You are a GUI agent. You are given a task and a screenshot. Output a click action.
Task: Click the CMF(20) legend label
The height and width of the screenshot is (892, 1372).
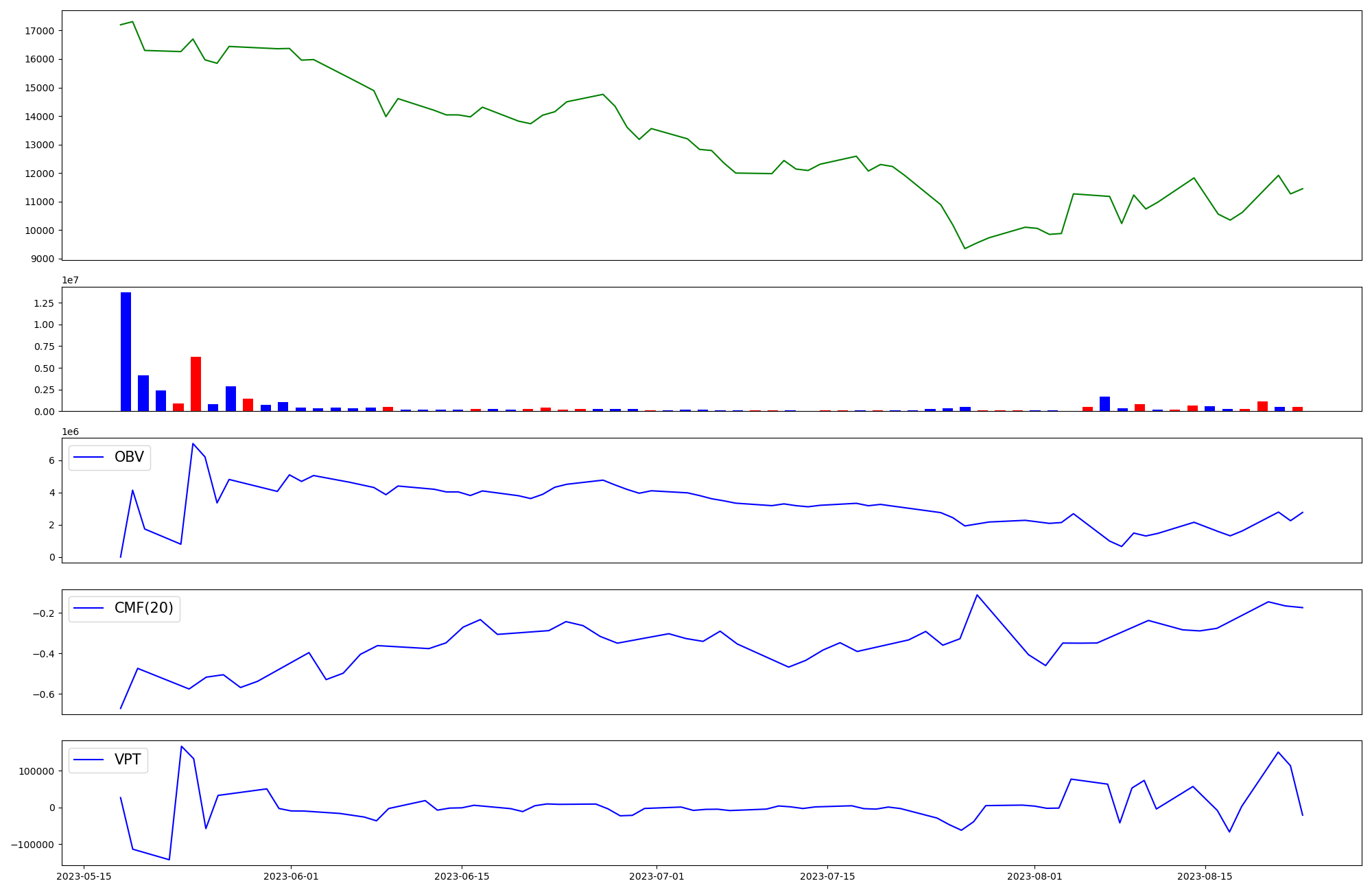(x=143, y=609)
